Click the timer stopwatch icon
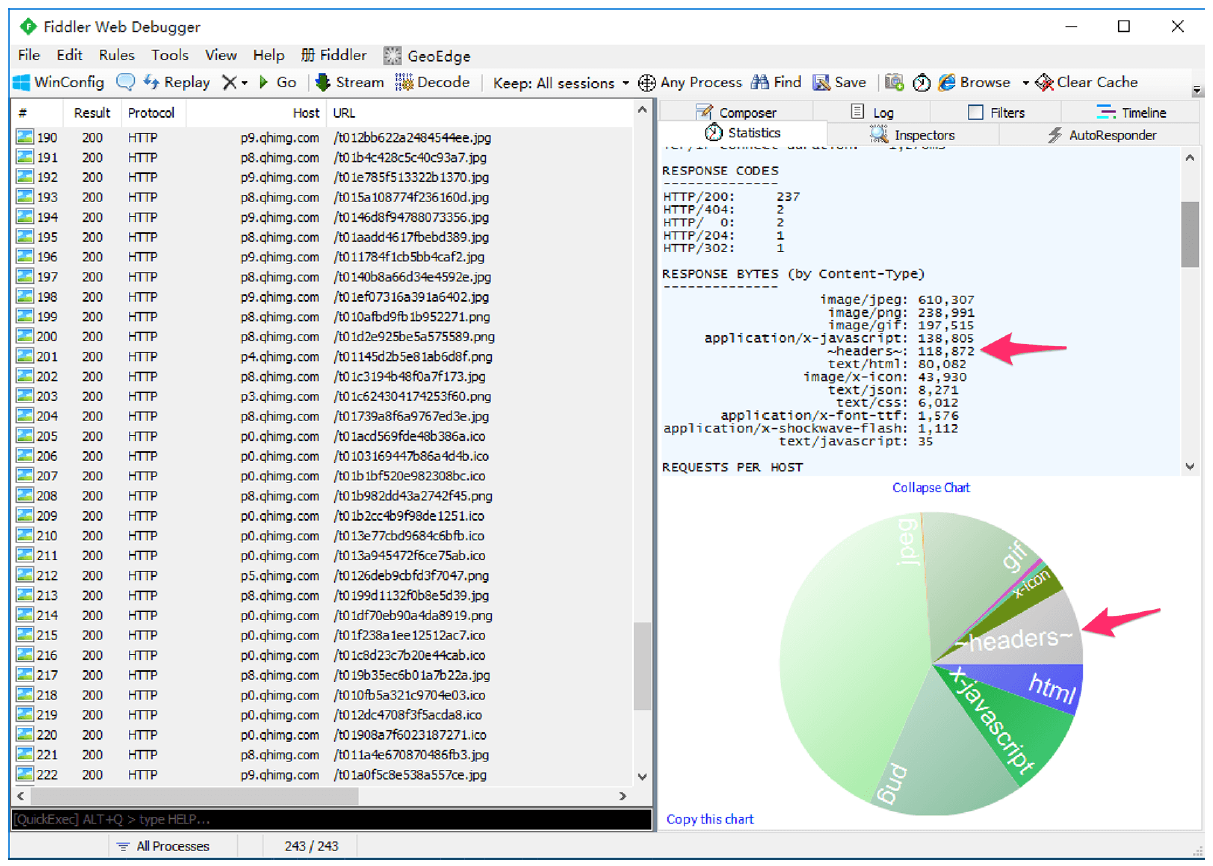The width and height of the screenshot is (1213, 866). [x=921, y=83]
